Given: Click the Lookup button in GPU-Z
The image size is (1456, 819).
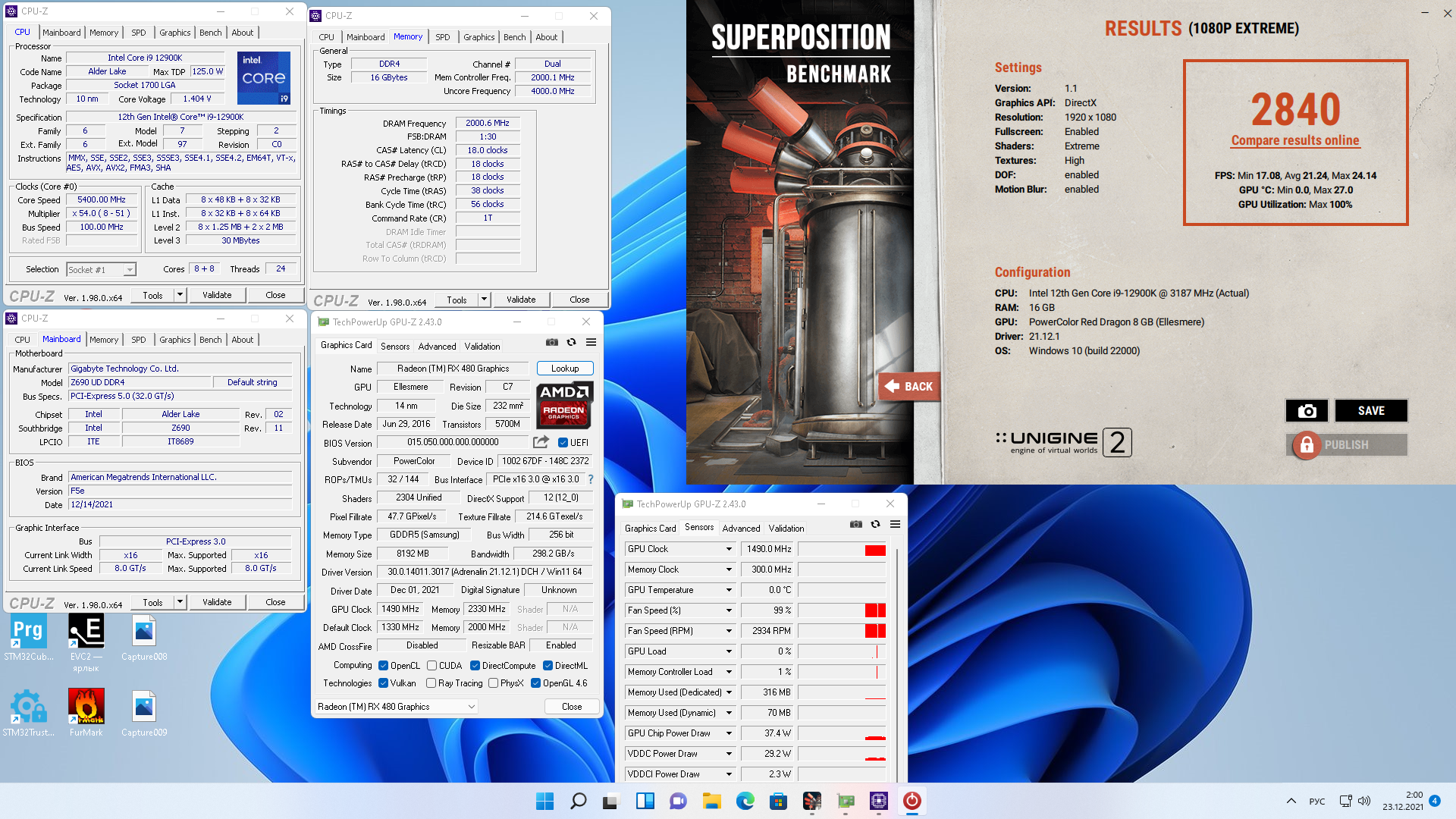Looking at the screenshot, I should click(x=565, y=369).
